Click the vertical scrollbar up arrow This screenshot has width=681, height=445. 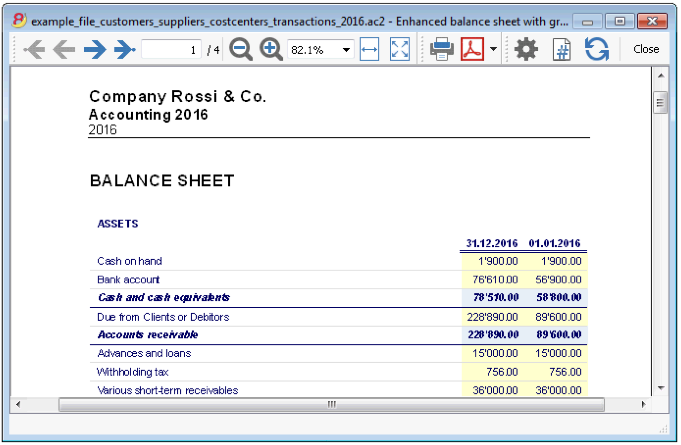[661, 76]
